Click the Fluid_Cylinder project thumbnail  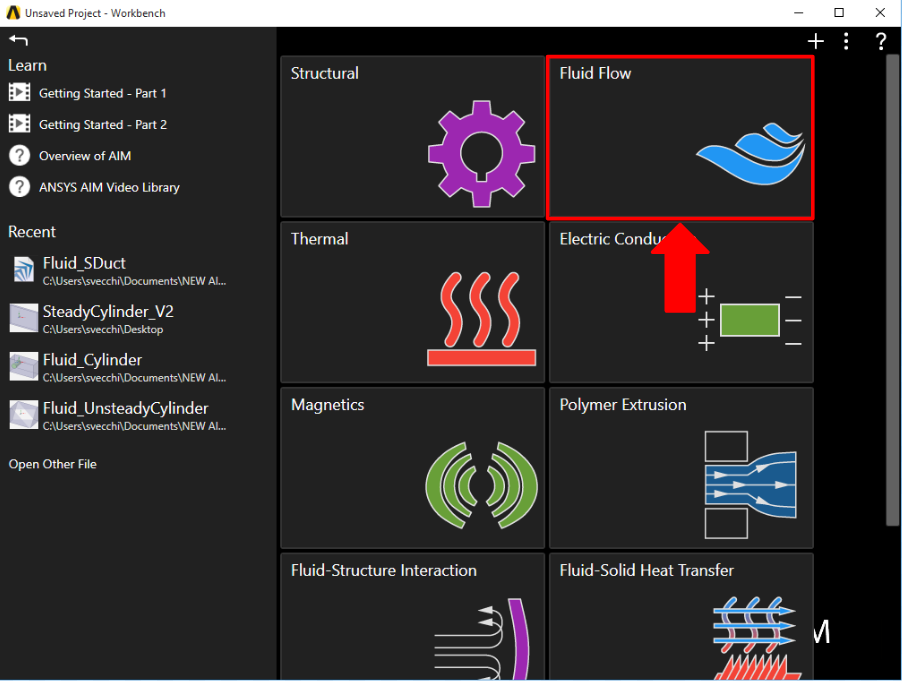click(24, 366)
